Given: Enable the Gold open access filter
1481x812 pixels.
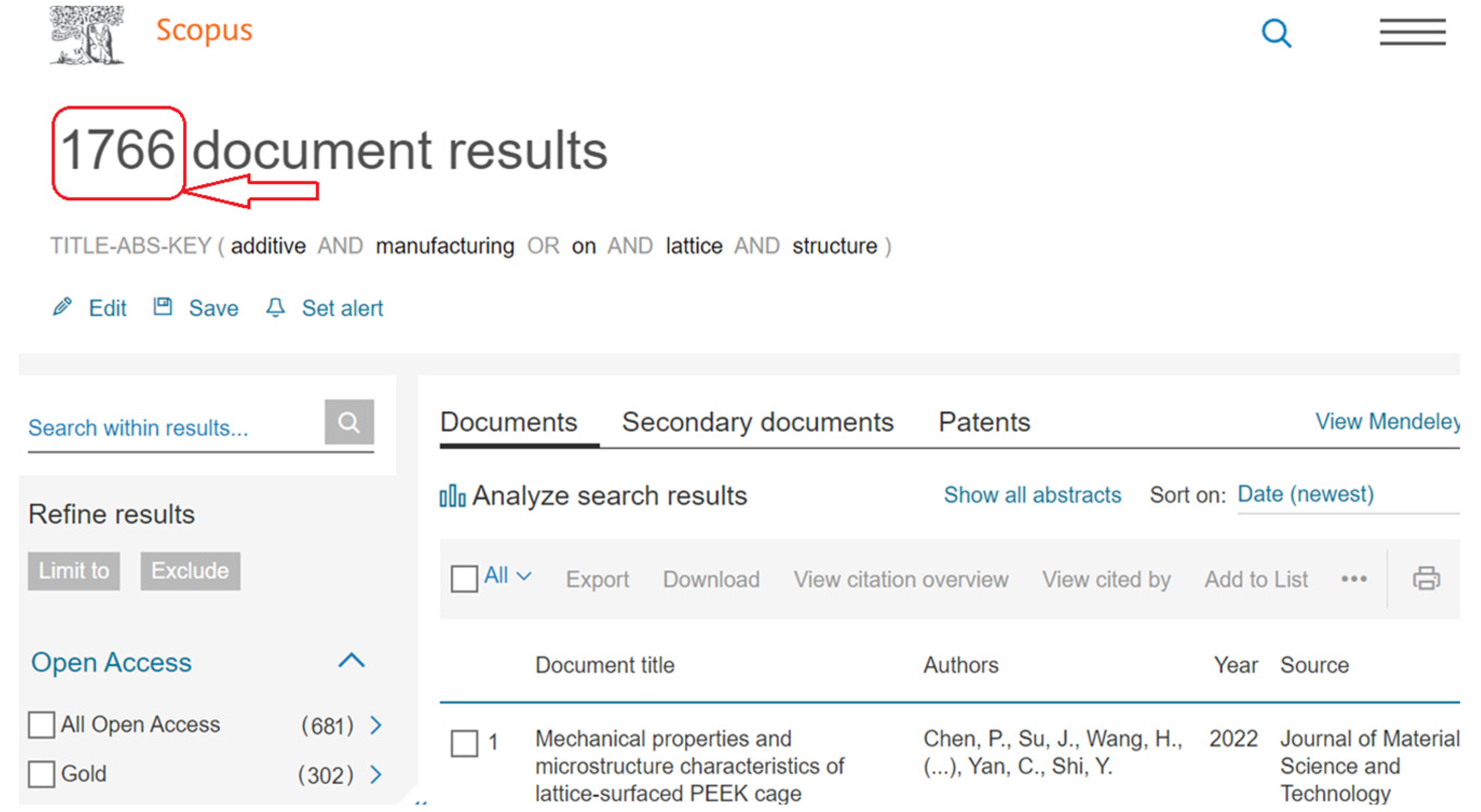Looking at the screenshot, I should 42,774.
